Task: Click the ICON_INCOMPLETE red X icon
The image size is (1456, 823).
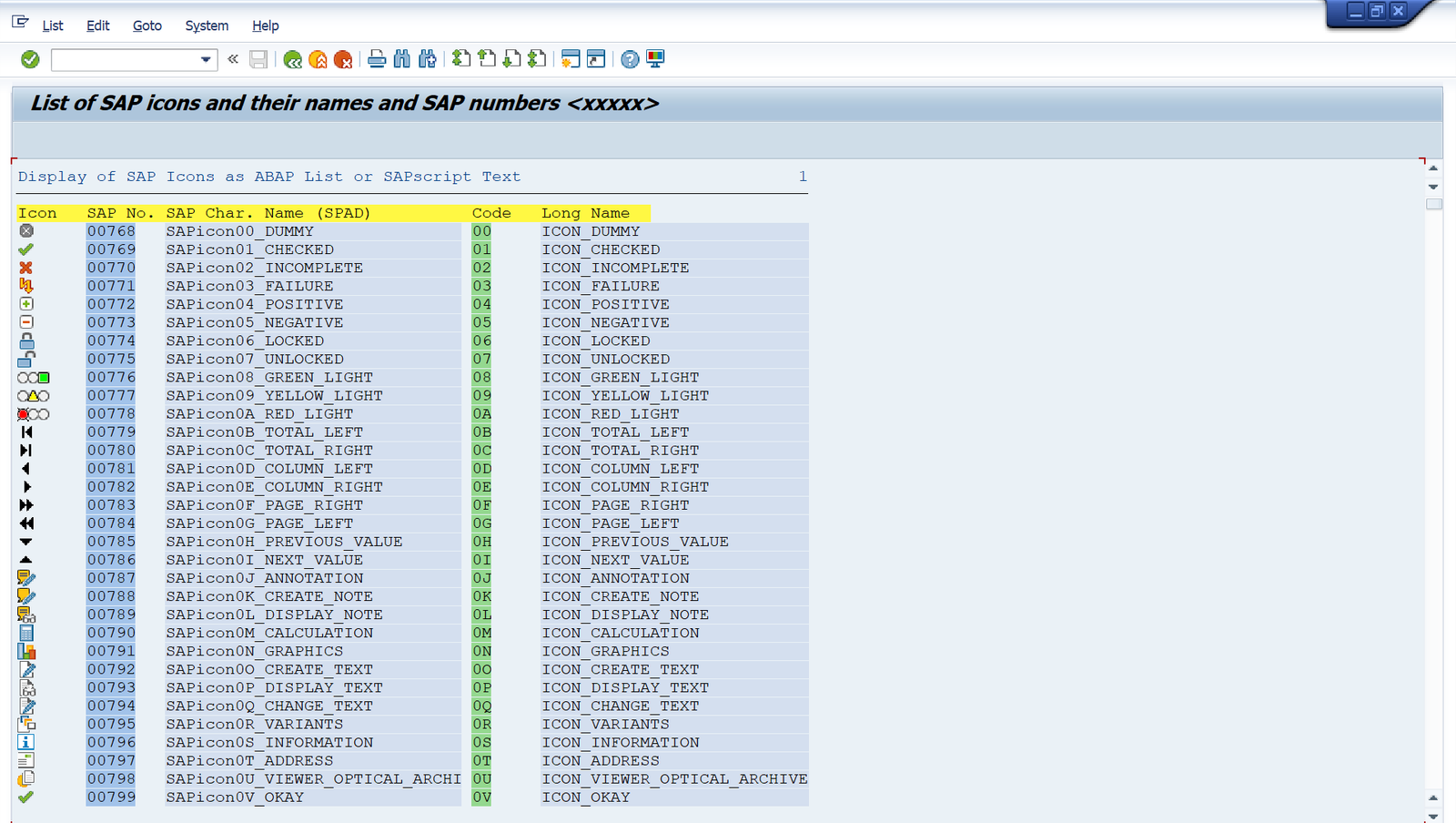Action: tap(26, 268)
